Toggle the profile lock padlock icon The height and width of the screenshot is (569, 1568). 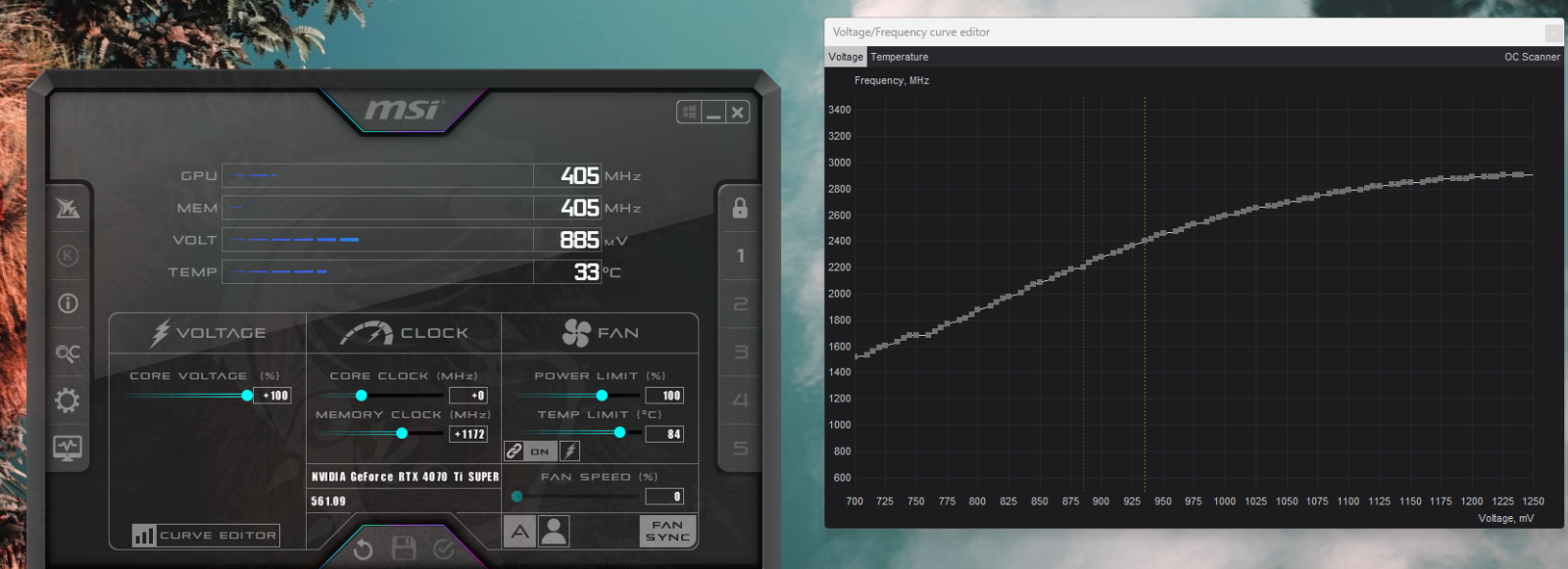pyautogui.click(x=740, y=208)
